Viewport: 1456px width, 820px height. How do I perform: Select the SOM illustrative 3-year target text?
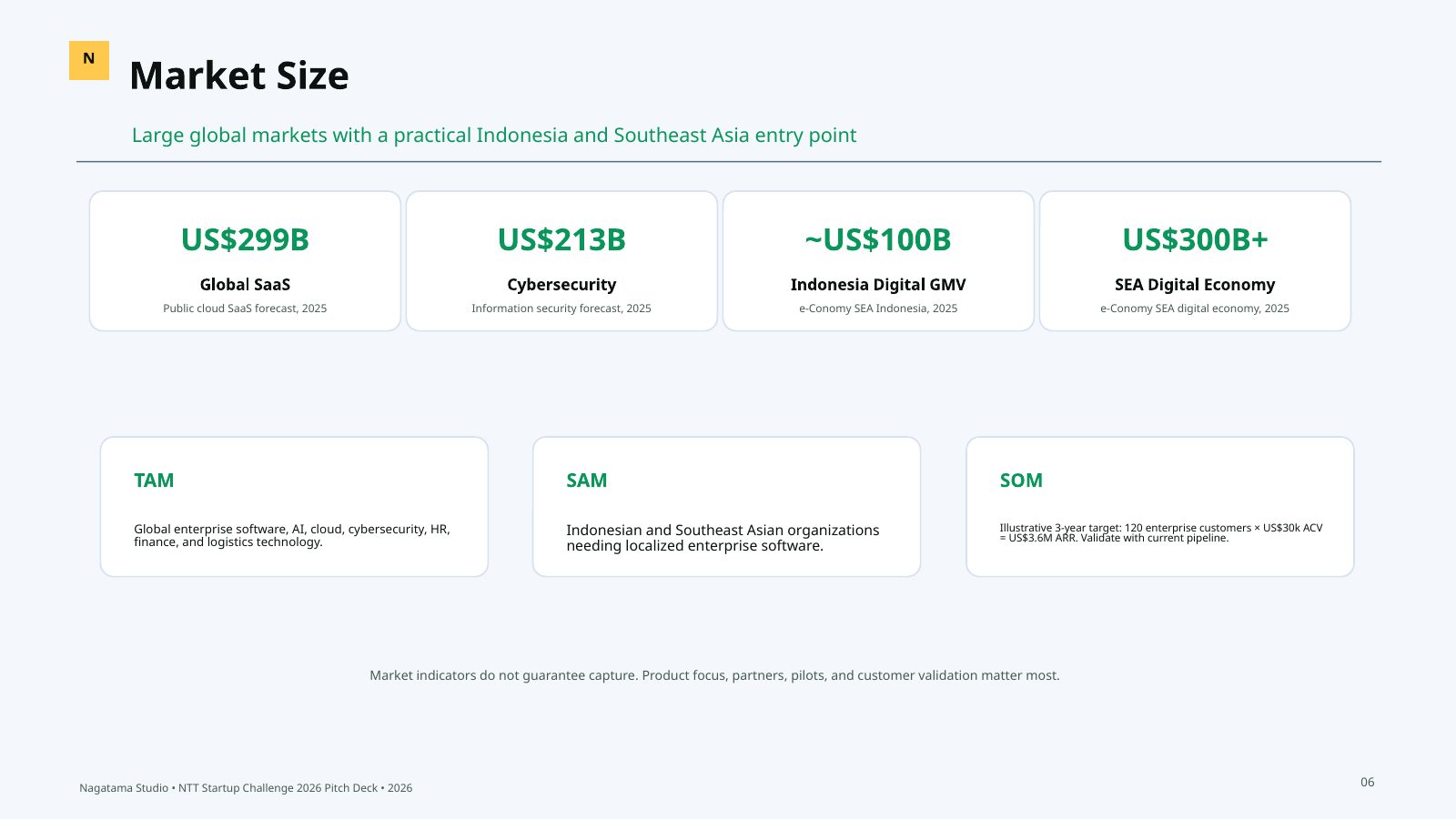click(x=1161, y=532)
